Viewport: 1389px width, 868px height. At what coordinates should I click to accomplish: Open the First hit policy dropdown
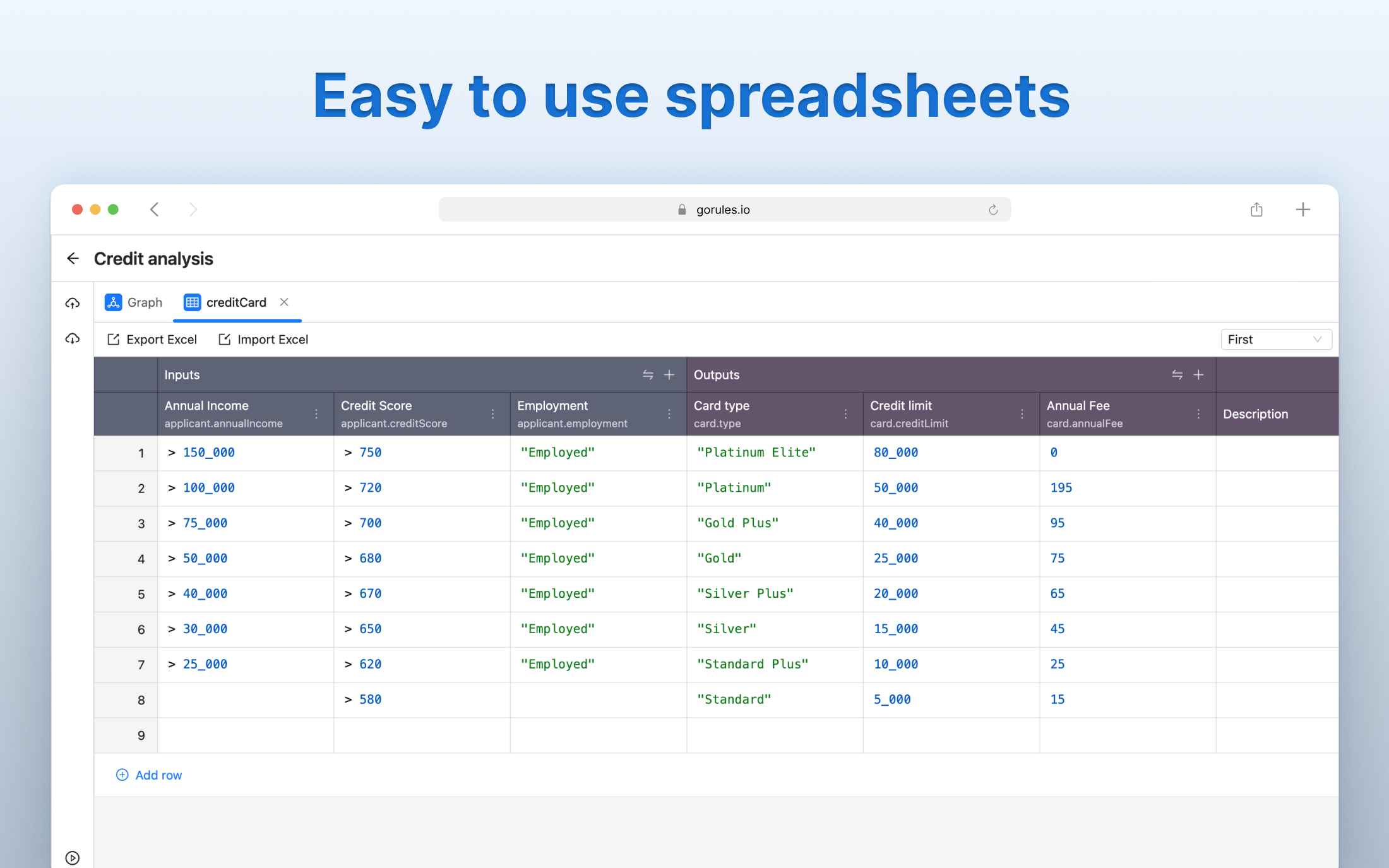(1275, 340)
